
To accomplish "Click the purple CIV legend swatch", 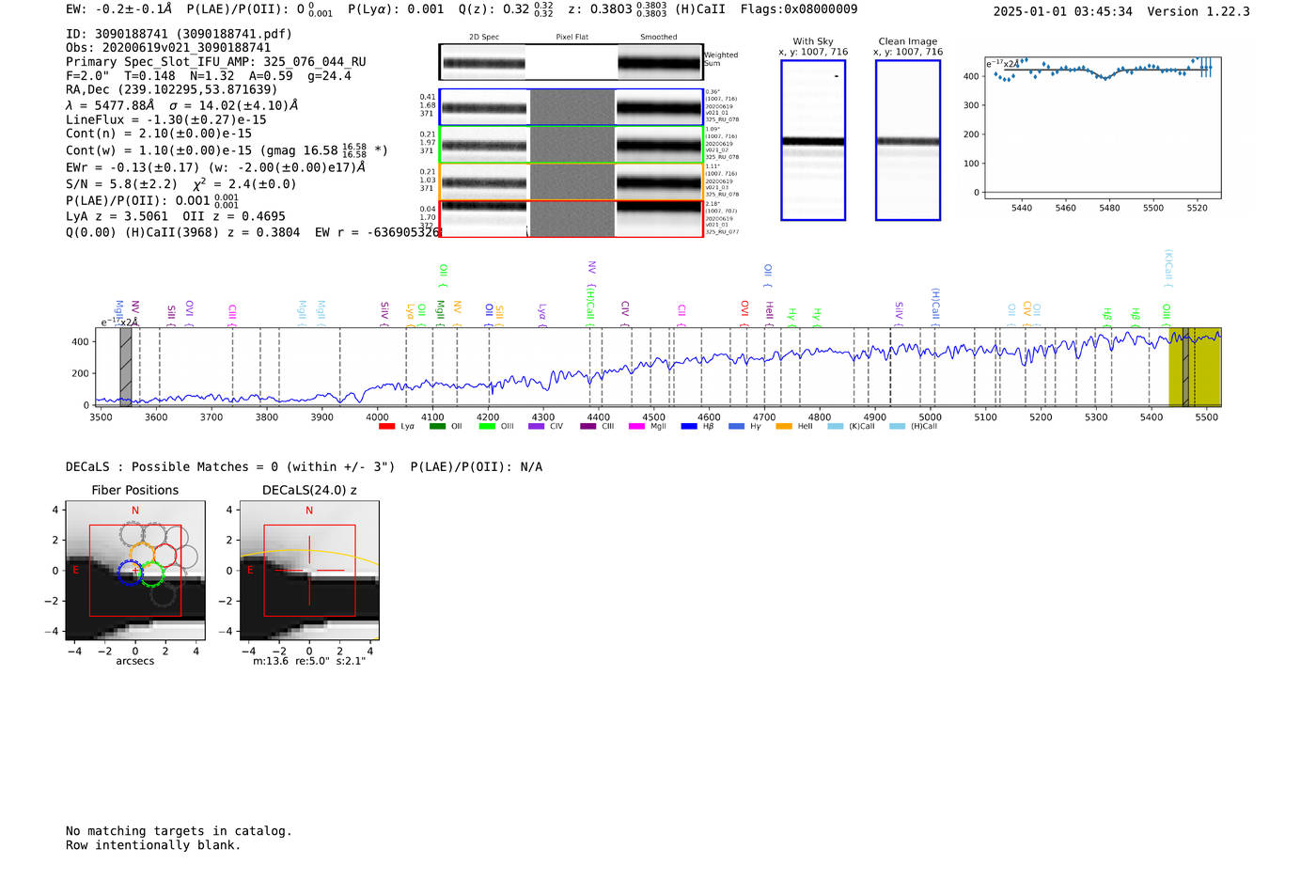I will pos(537,427).
